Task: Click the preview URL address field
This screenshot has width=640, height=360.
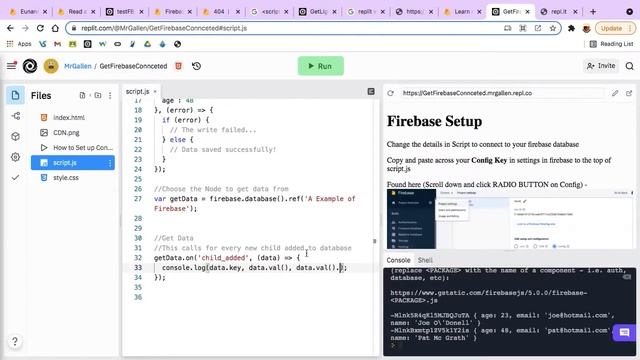Action: tap(502, 93)
